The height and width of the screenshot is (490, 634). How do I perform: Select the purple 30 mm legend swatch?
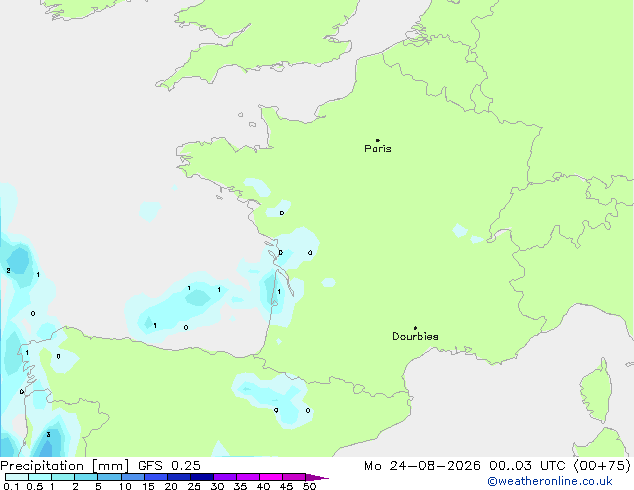225,477
